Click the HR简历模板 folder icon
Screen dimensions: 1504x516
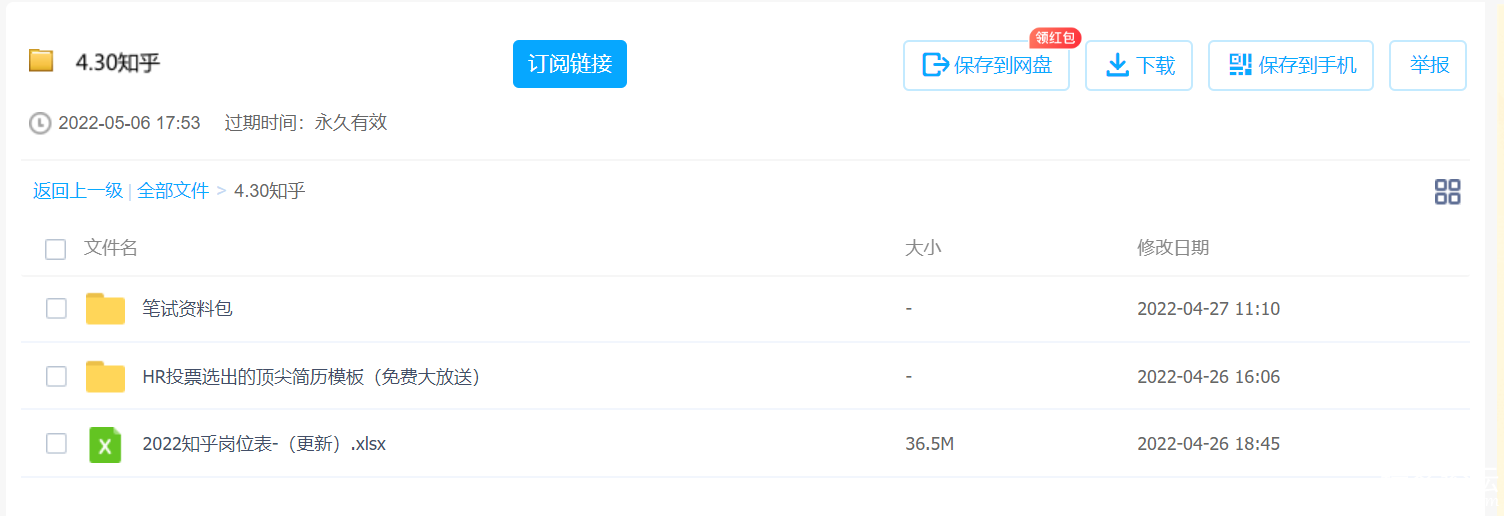coord(105,376)
